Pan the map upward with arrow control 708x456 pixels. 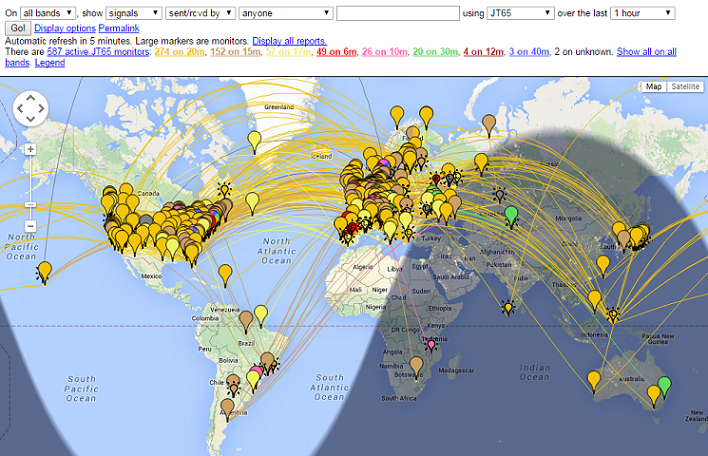pyautogui.click(x=30, y=96)
